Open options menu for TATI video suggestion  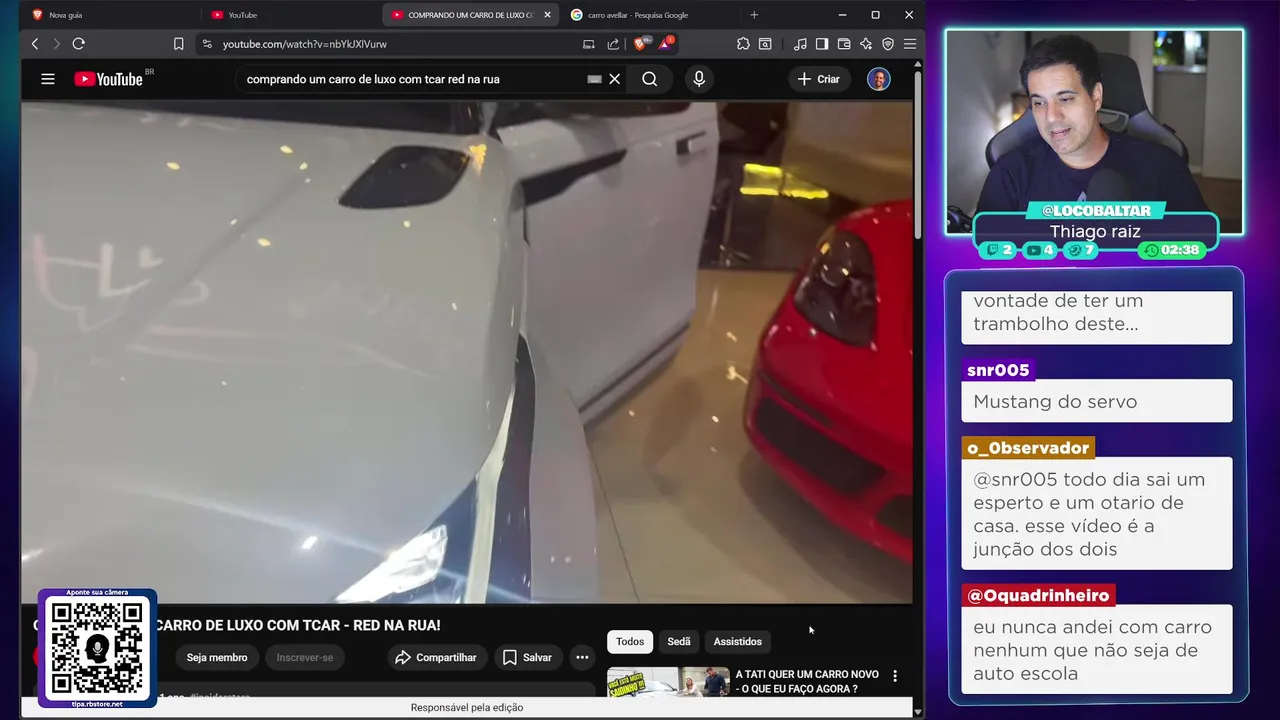[x=895, y=676]
